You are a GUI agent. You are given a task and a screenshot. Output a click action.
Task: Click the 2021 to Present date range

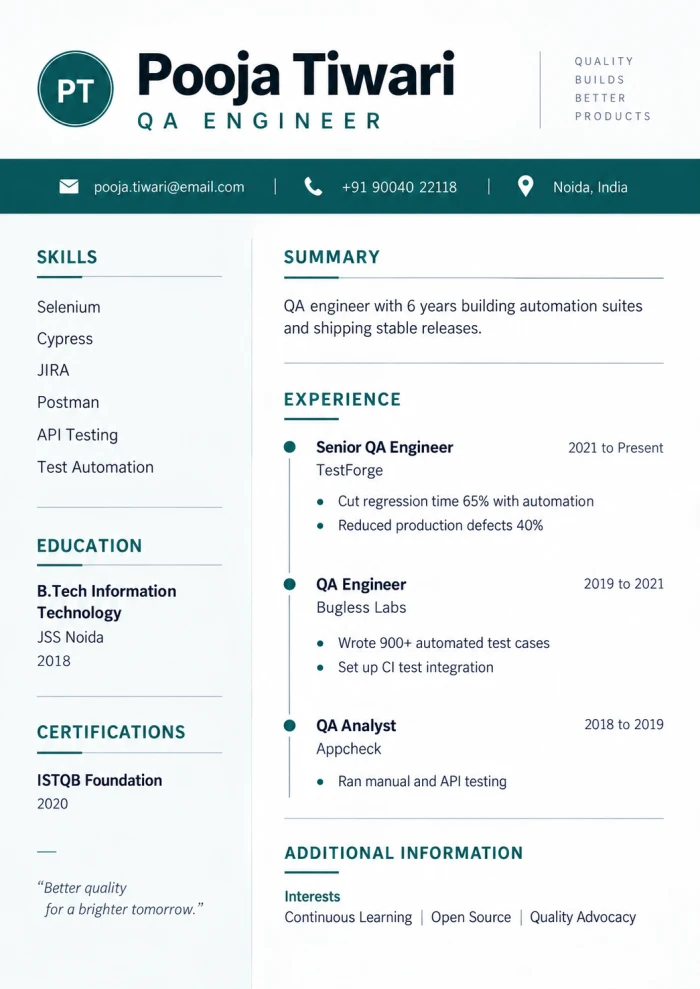(615, 448)
